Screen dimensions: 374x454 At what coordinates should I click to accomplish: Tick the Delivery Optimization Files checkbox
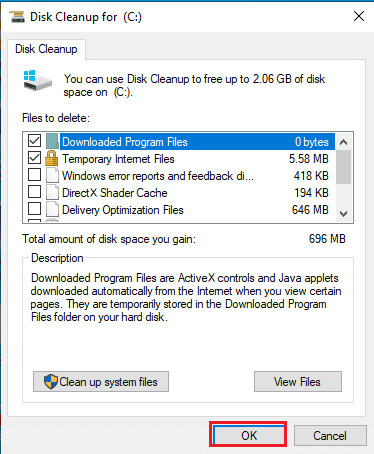(x=34, y=209)
